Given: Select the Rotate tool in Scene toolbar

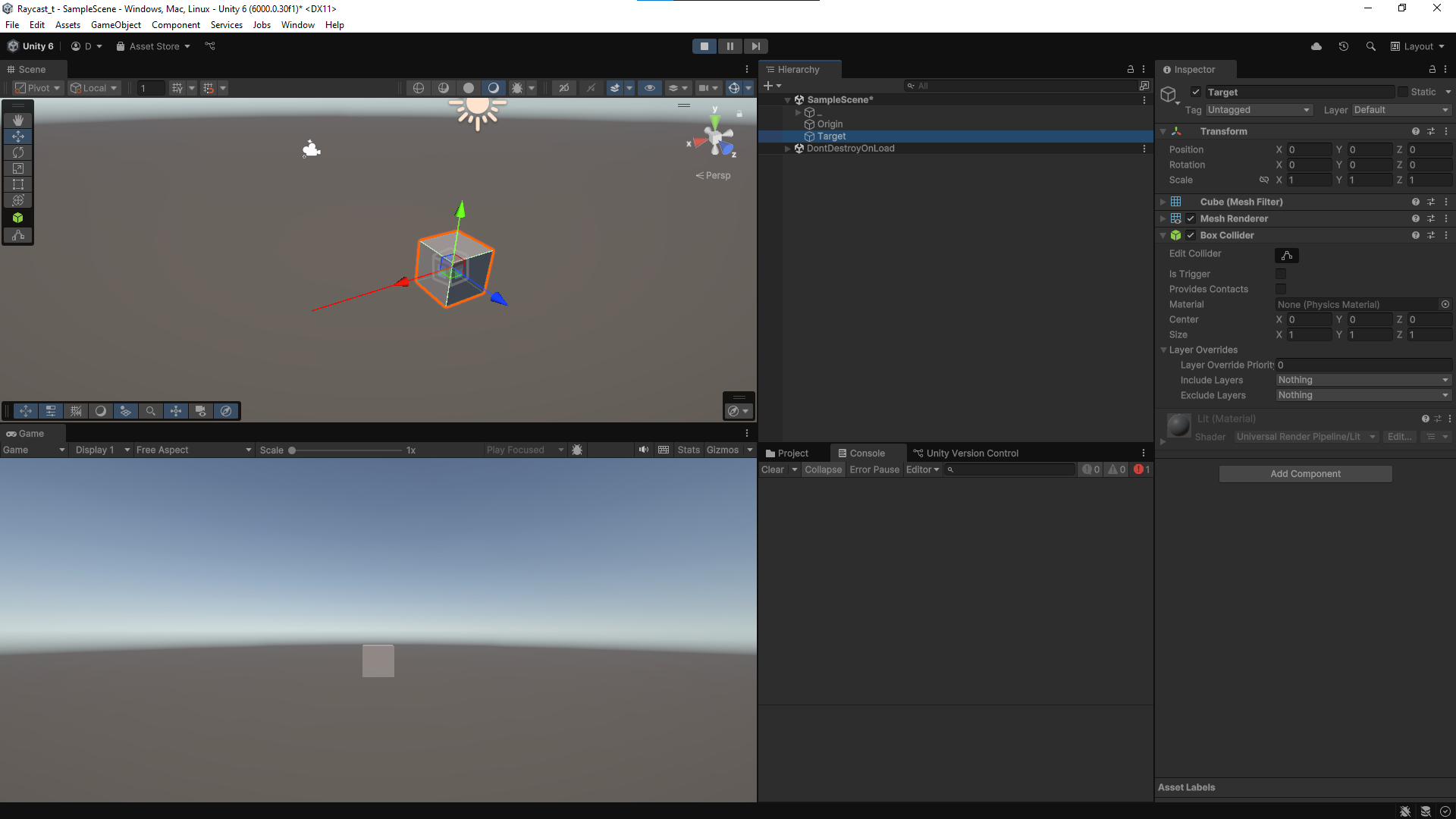Looking at the screenshot, I should [x=18, y=152].
